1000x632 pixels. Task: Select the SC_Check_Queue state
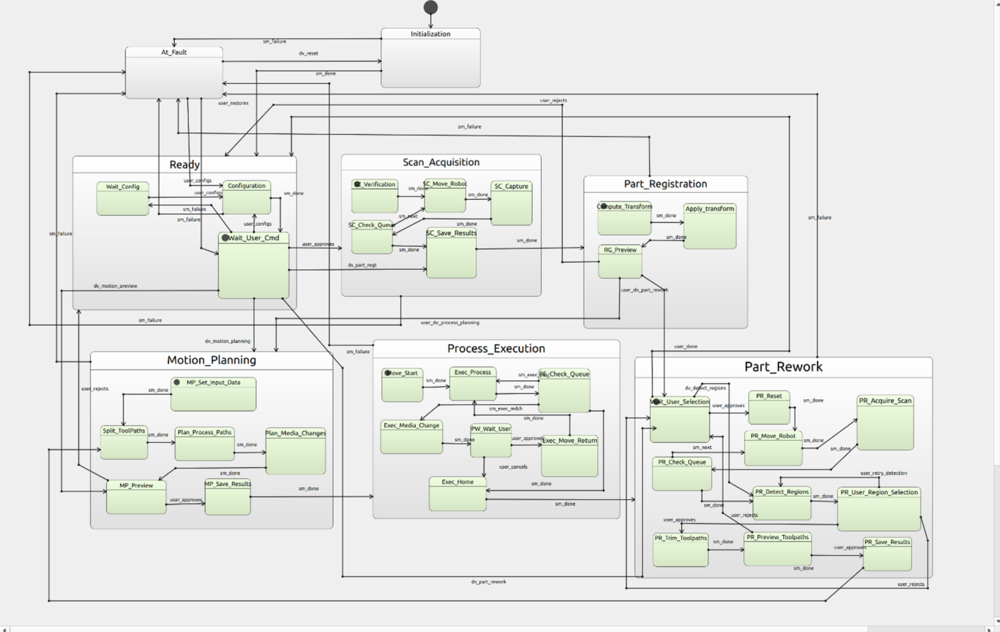tap(372, 237)
